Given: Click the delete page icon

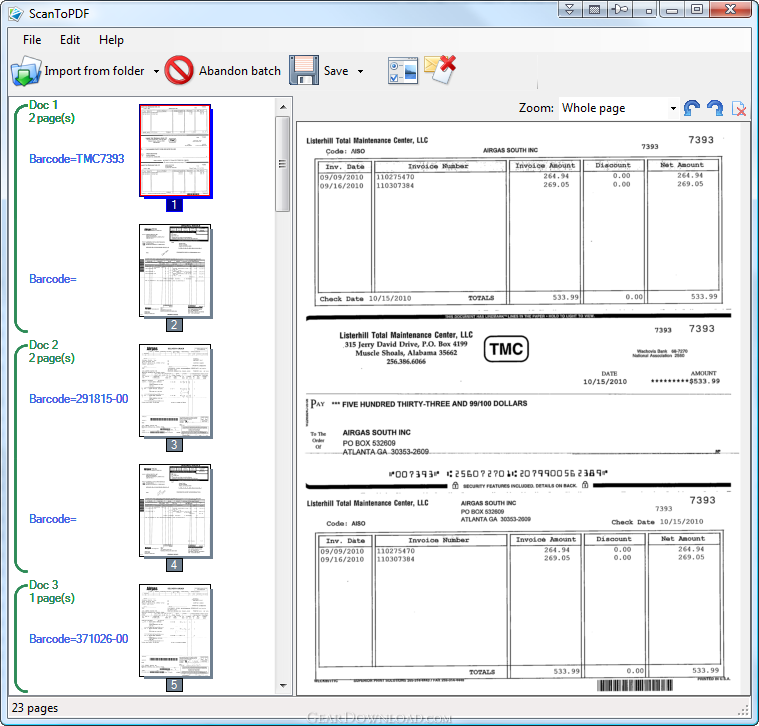Looking at the screenshot, I should (740, 108).
